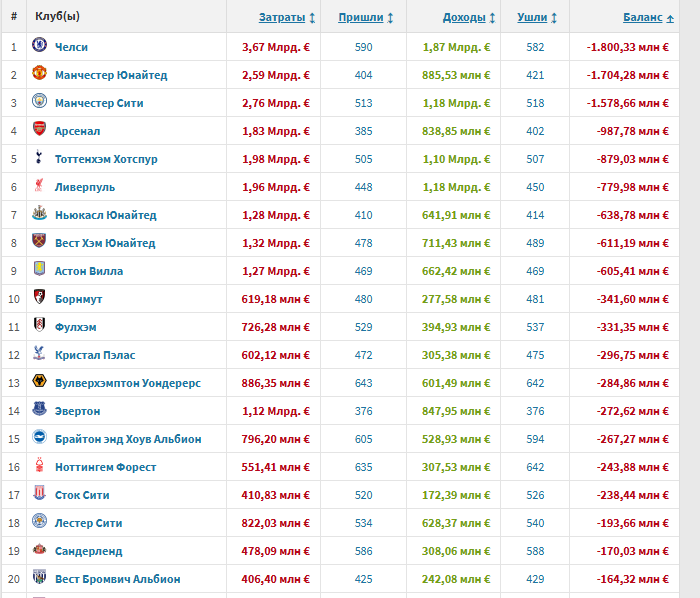The width and height of the screenshot is (700, 598).
Task: Sort table by Затраты column
Action: tap(282, 17)
